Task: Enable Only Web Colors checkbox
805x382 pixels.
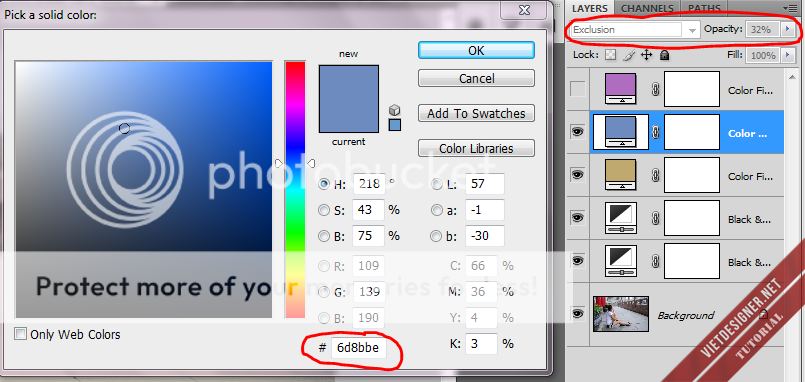Action: (x=21, y=334)
